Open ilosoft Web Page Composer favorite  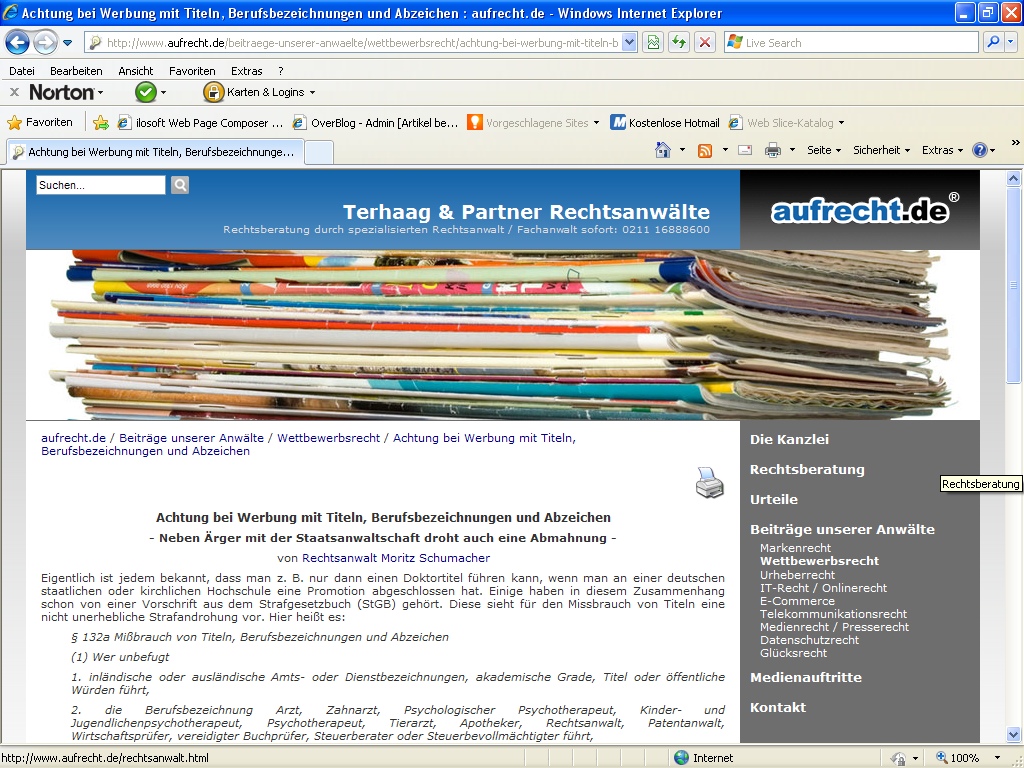click(199, 123)
